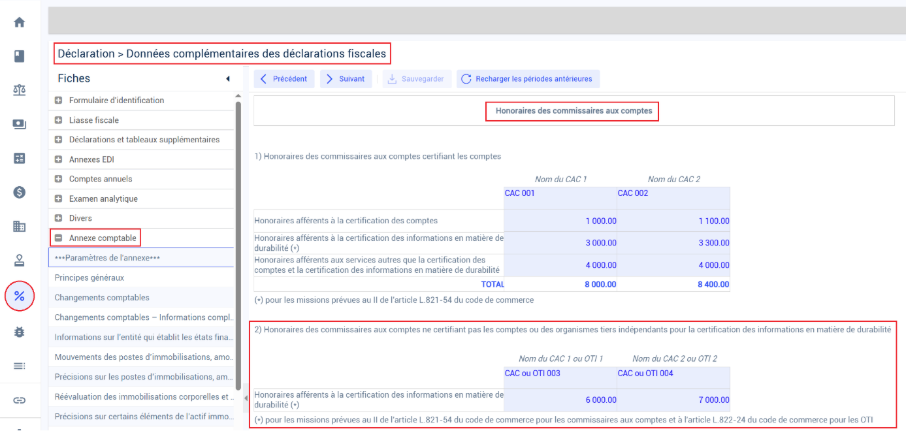Go to the Suivant page

[346, 79]
